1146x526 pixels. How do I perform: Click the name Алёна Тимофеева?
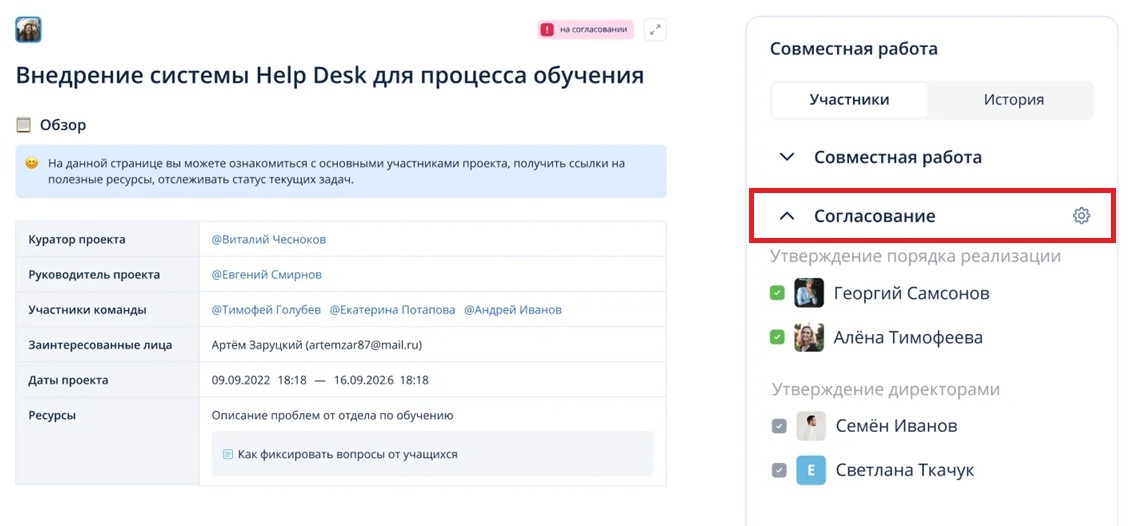(x=908, y=338)
